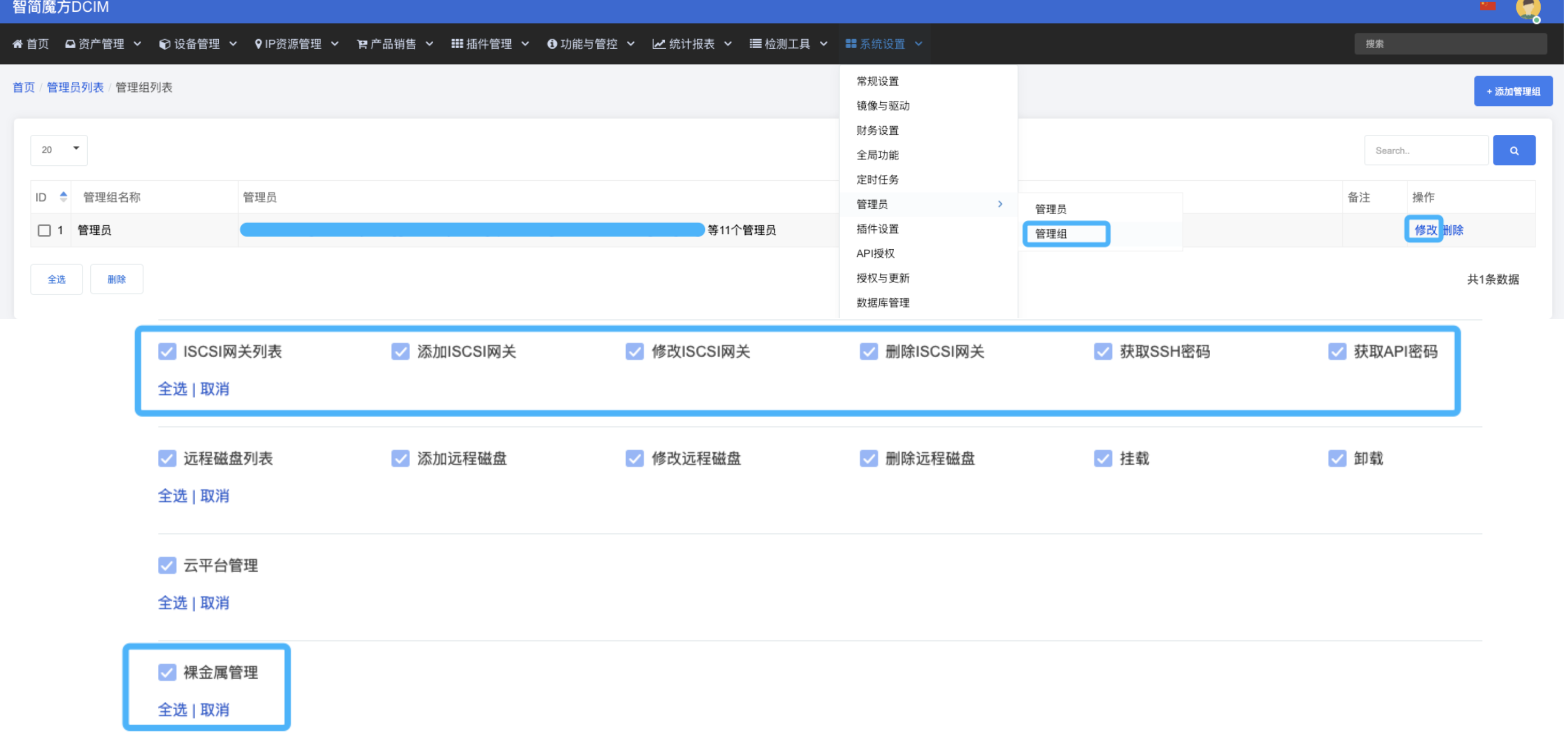Toggle 裸金属管理 checkbox
The height and width of the screenshot is (736, 1568).
167,673
